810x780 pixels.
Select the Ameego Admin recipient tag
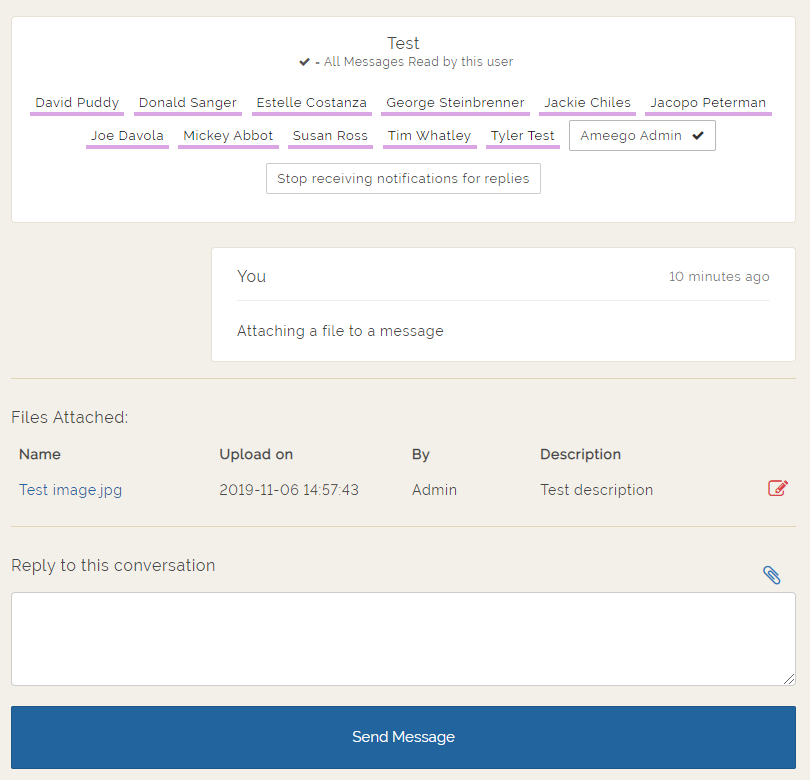(x=631, y=136)
